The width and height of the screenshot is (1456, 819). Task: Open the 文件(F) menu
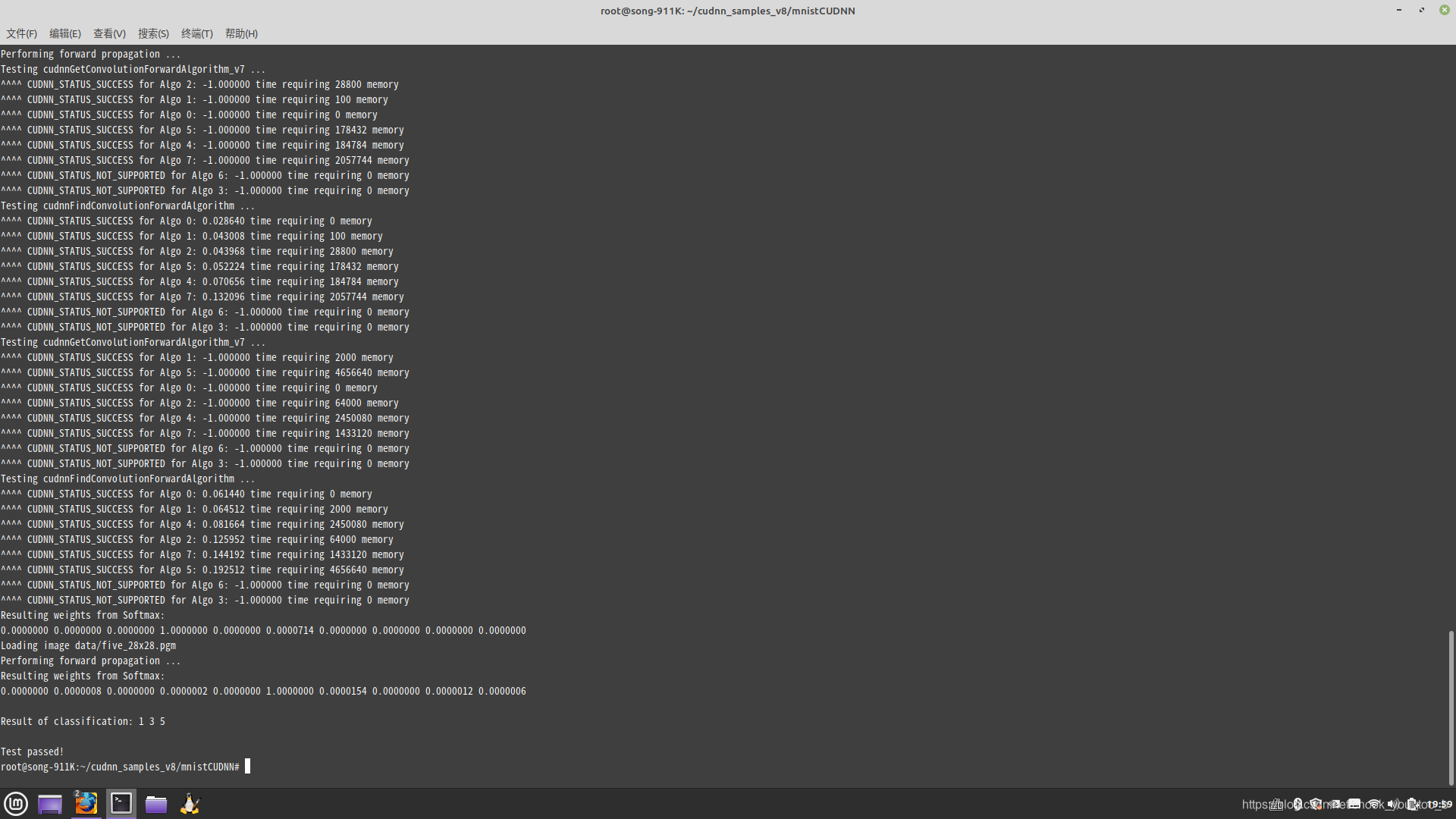point(21,33)
